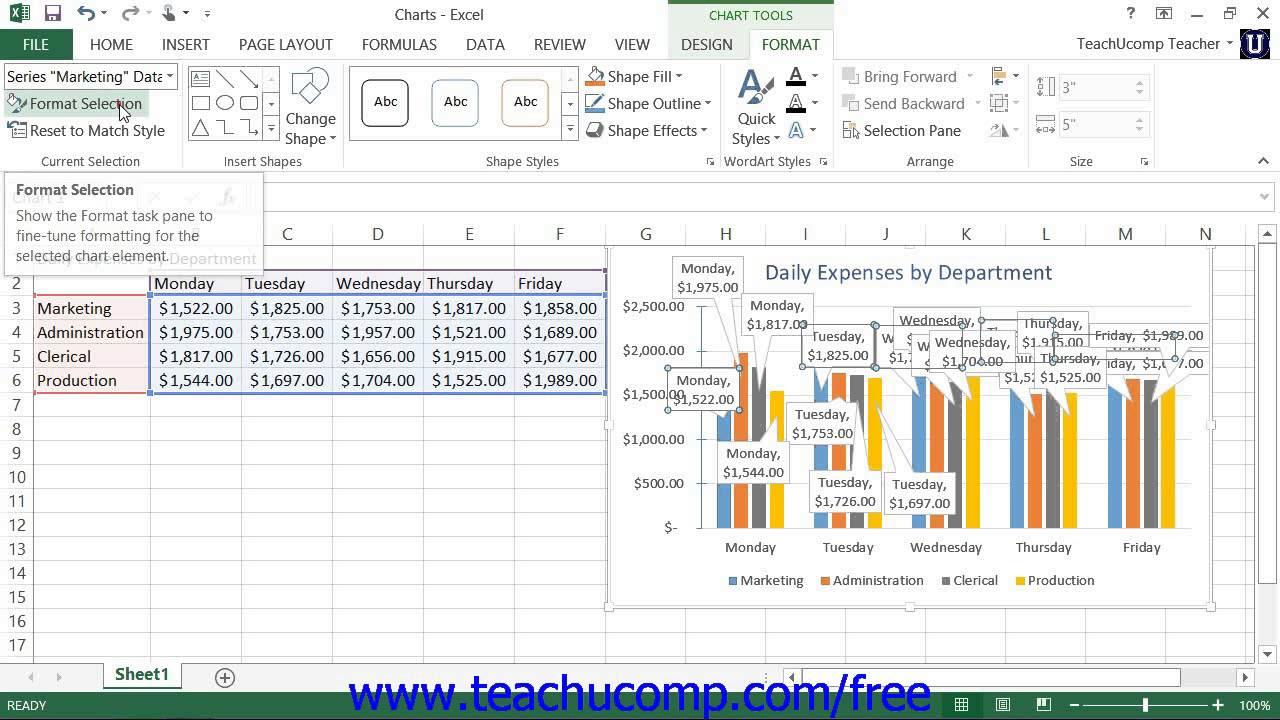This screenshot has width=1280, height=720.
Task: Expand the Insert Shapes gallery More arrow
Action: click(271, 129)
